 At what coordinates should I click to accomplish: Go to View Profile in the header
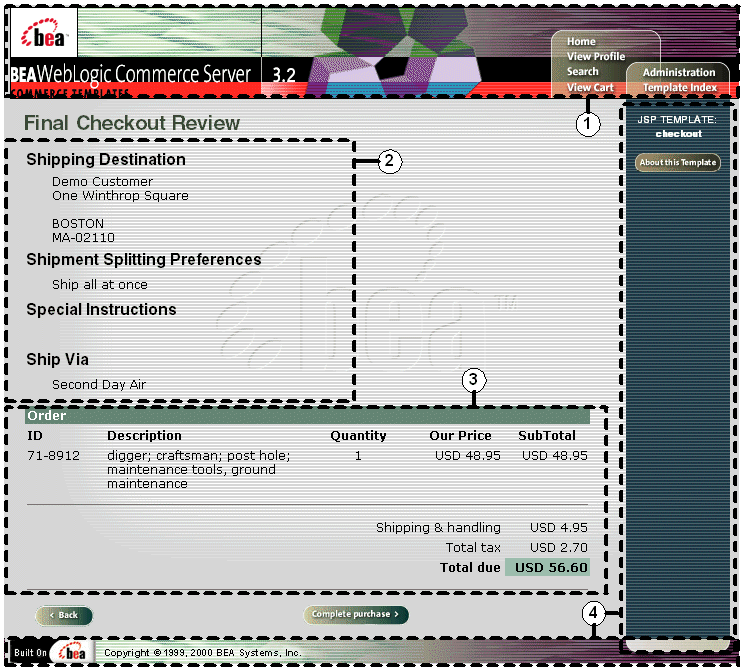(596, 56)
